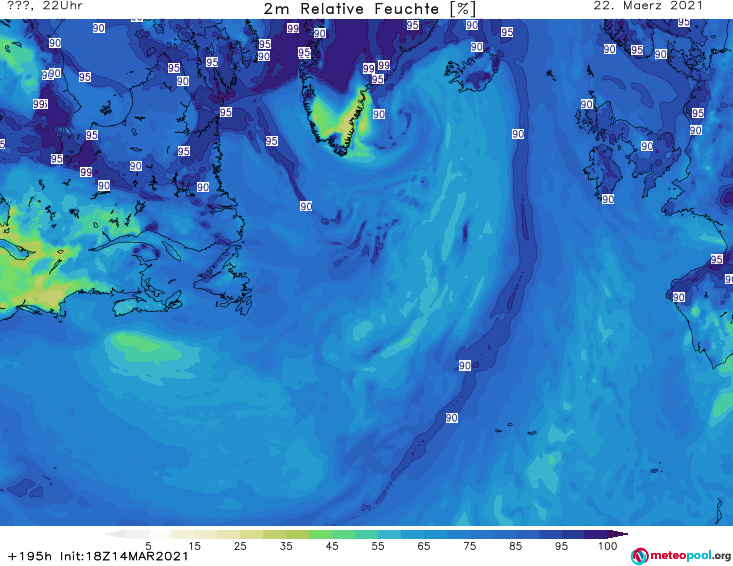Image resolution: width=733 pixels, height=566 pixels.
Task: Click the Iceland outline on the map
Action: [x=472, y=70]
